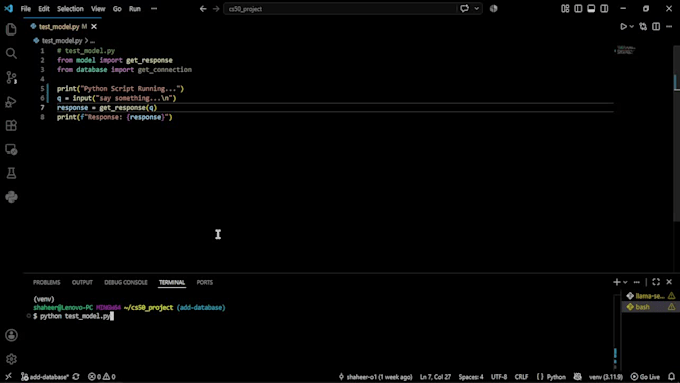Open the Edit menu
Screen dimensions: 680x383
(x=44, y=9)
